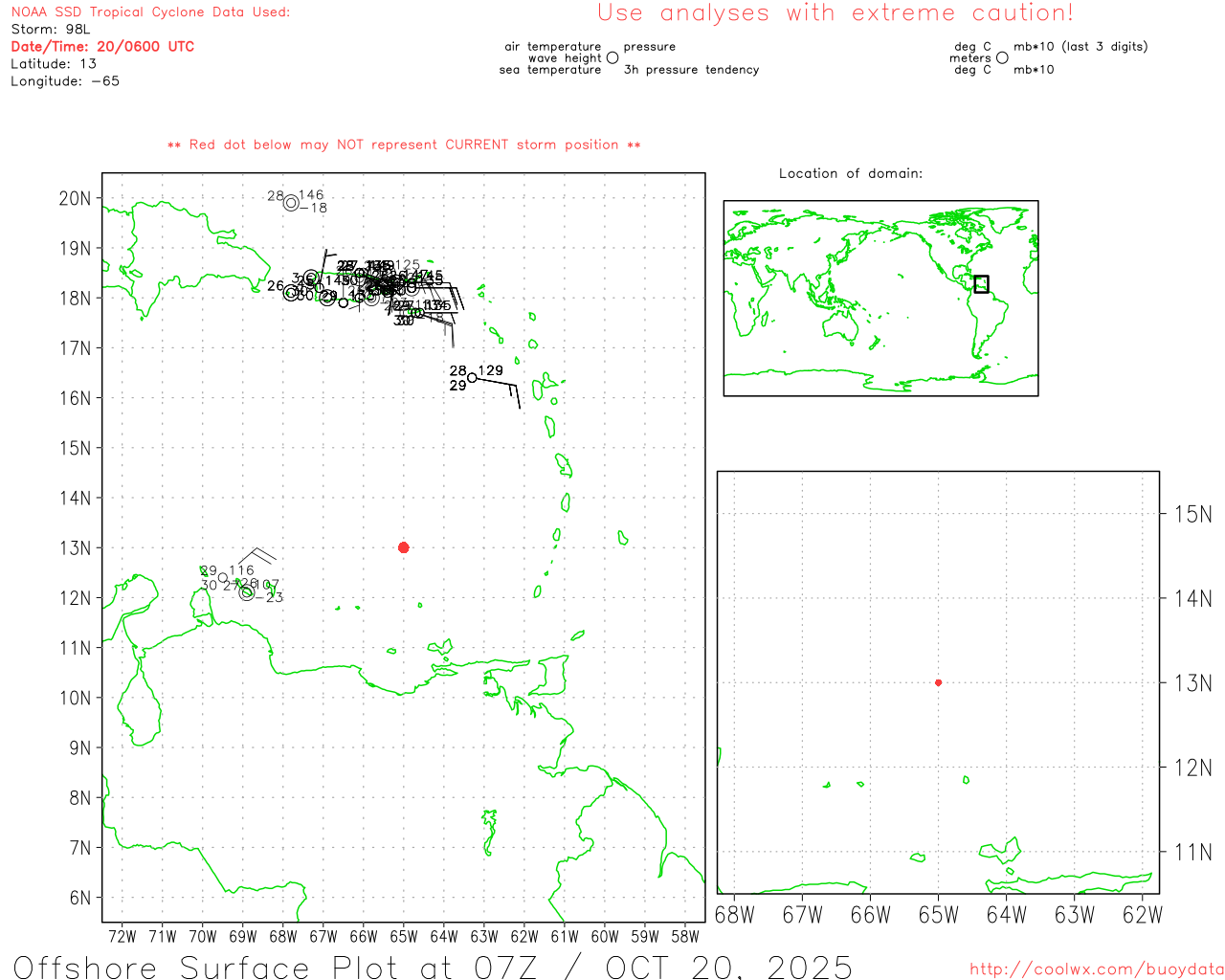Click the station circle with pressure 129 near 16N
The height and width of the screenshot is (980, 1225).
pyautogui.click(x=472, y=378)
